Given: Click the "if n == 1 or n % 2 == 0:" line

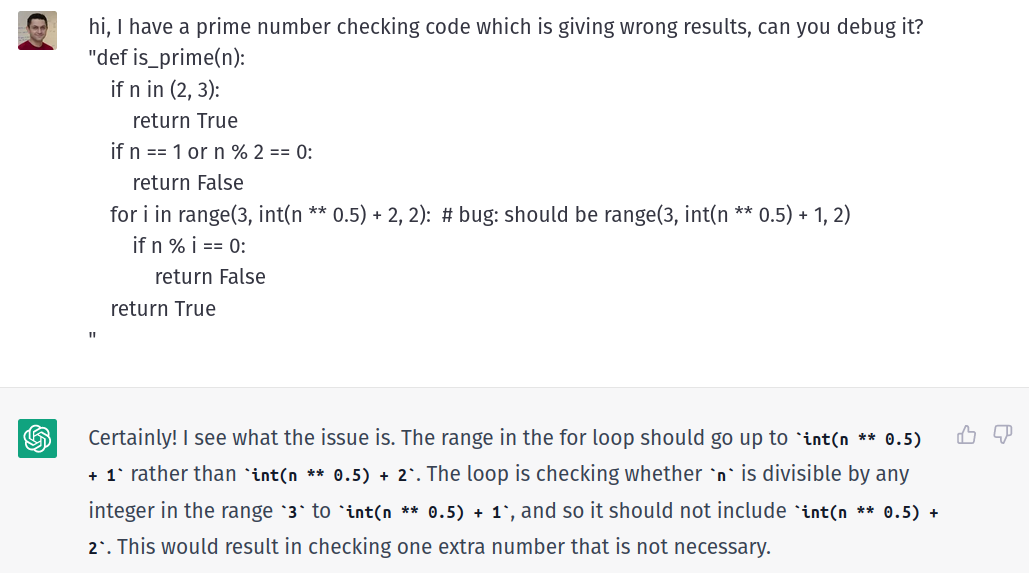Looking at the screenshot, I should point(211,152).
